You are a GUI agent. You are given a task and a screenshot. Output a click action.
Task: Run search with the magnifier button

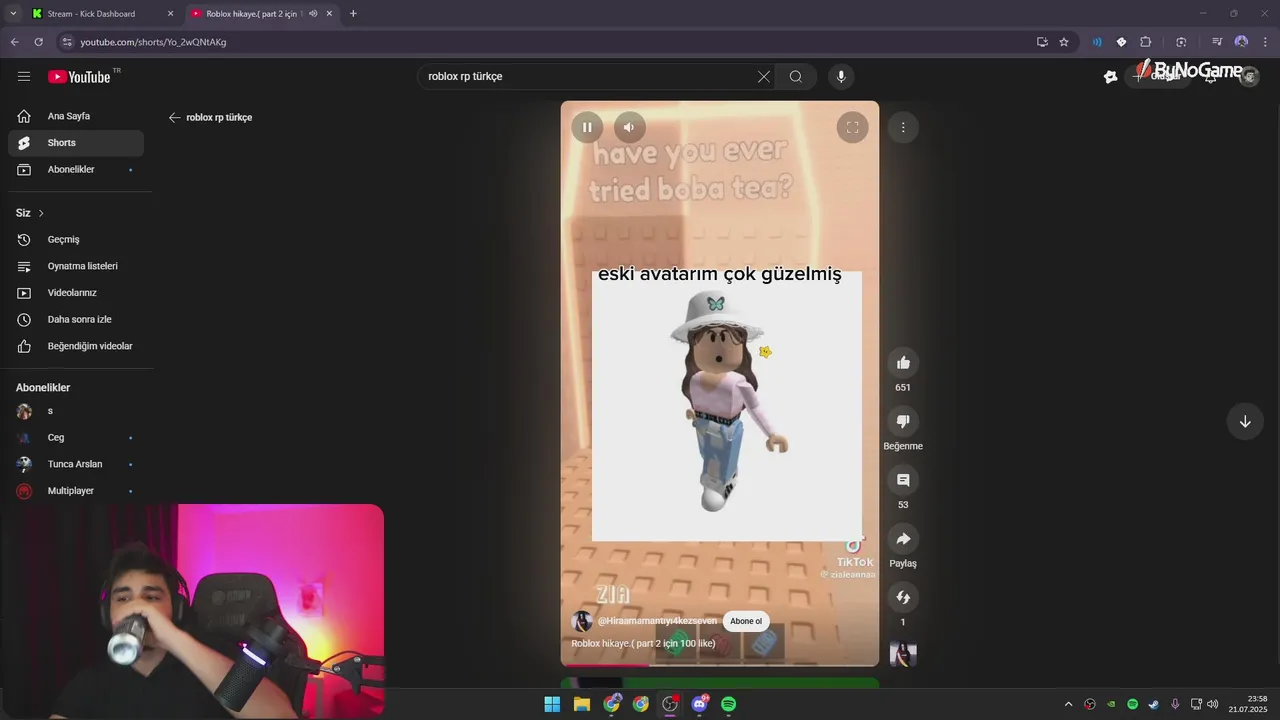click(x=796, y=77)
